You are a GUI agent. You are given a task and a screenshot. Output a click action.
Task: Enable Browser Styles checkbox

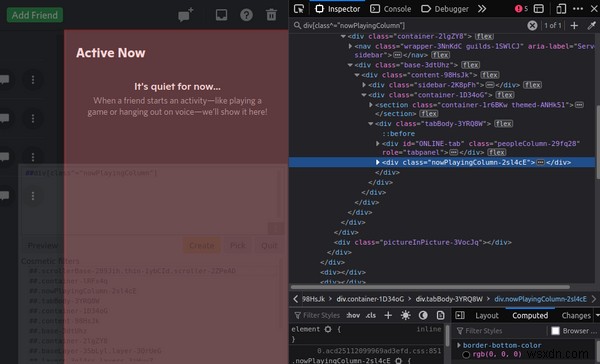(555, 331)
